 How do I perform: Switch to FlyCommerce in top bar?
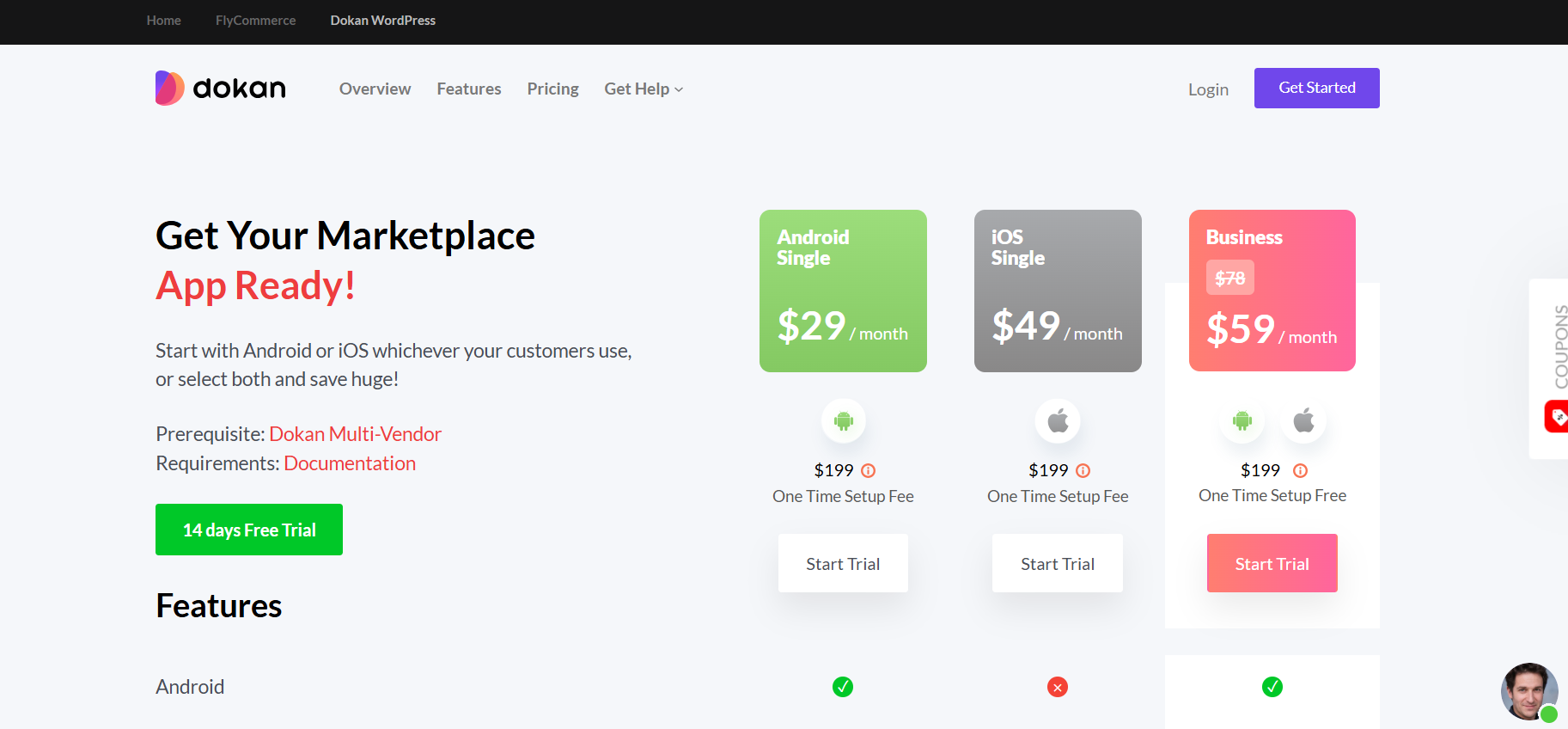(255, 21)
